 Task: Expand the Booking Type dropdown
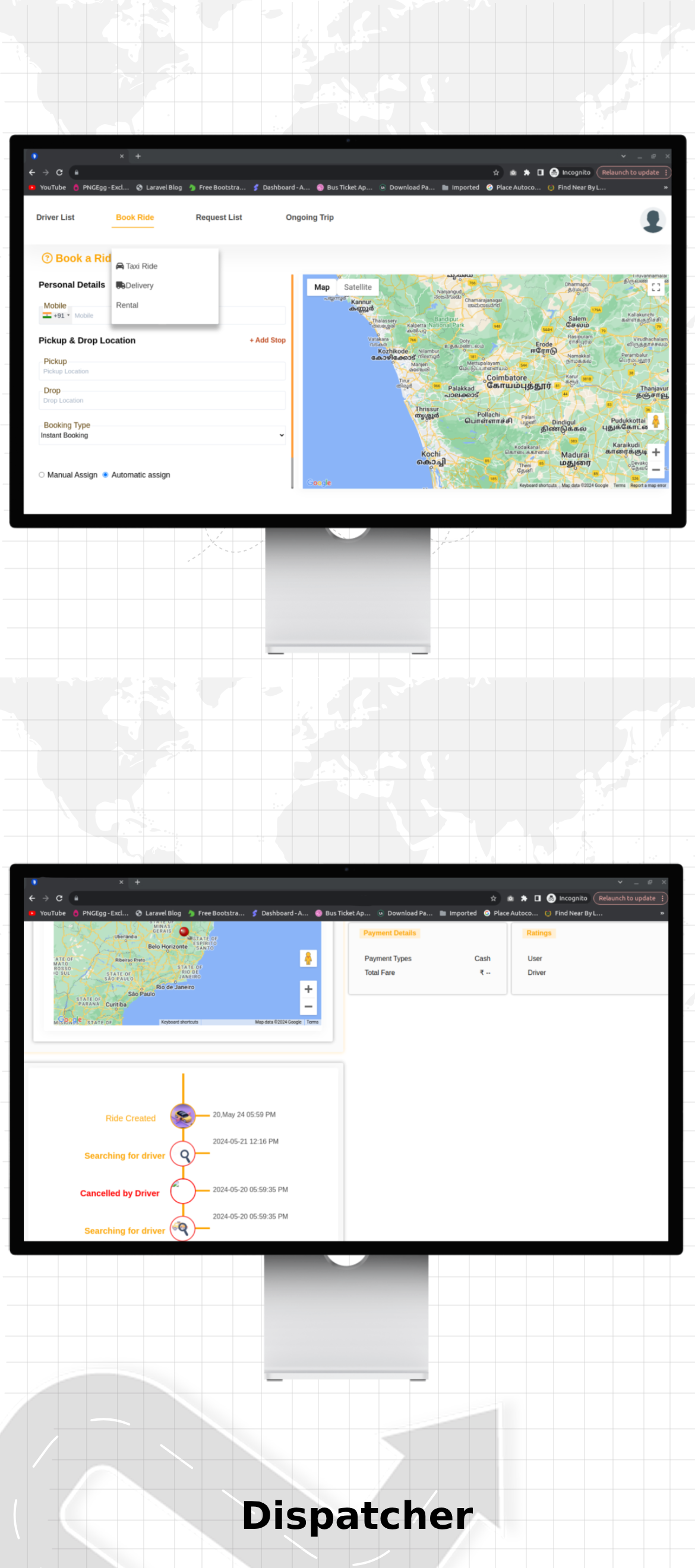pos(162,435)
